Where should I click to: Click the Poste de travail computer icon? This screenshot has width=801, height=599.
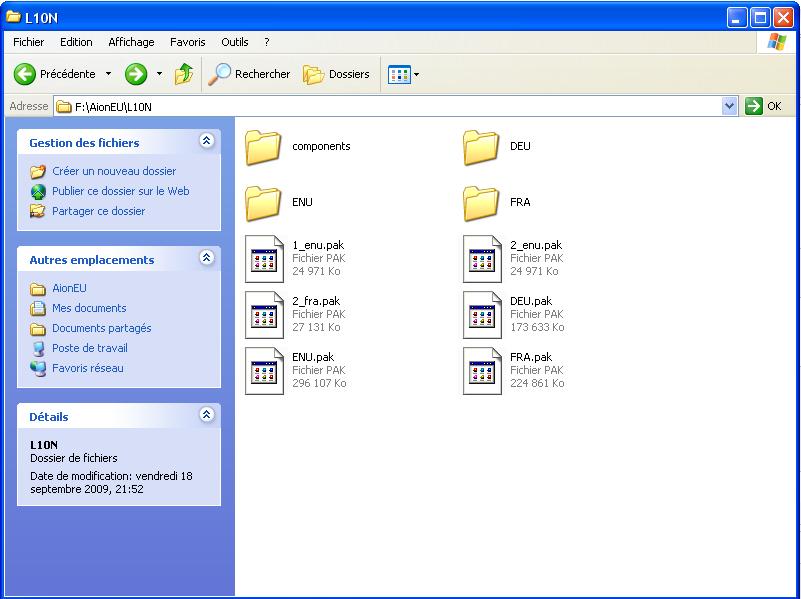click(38, 348)
